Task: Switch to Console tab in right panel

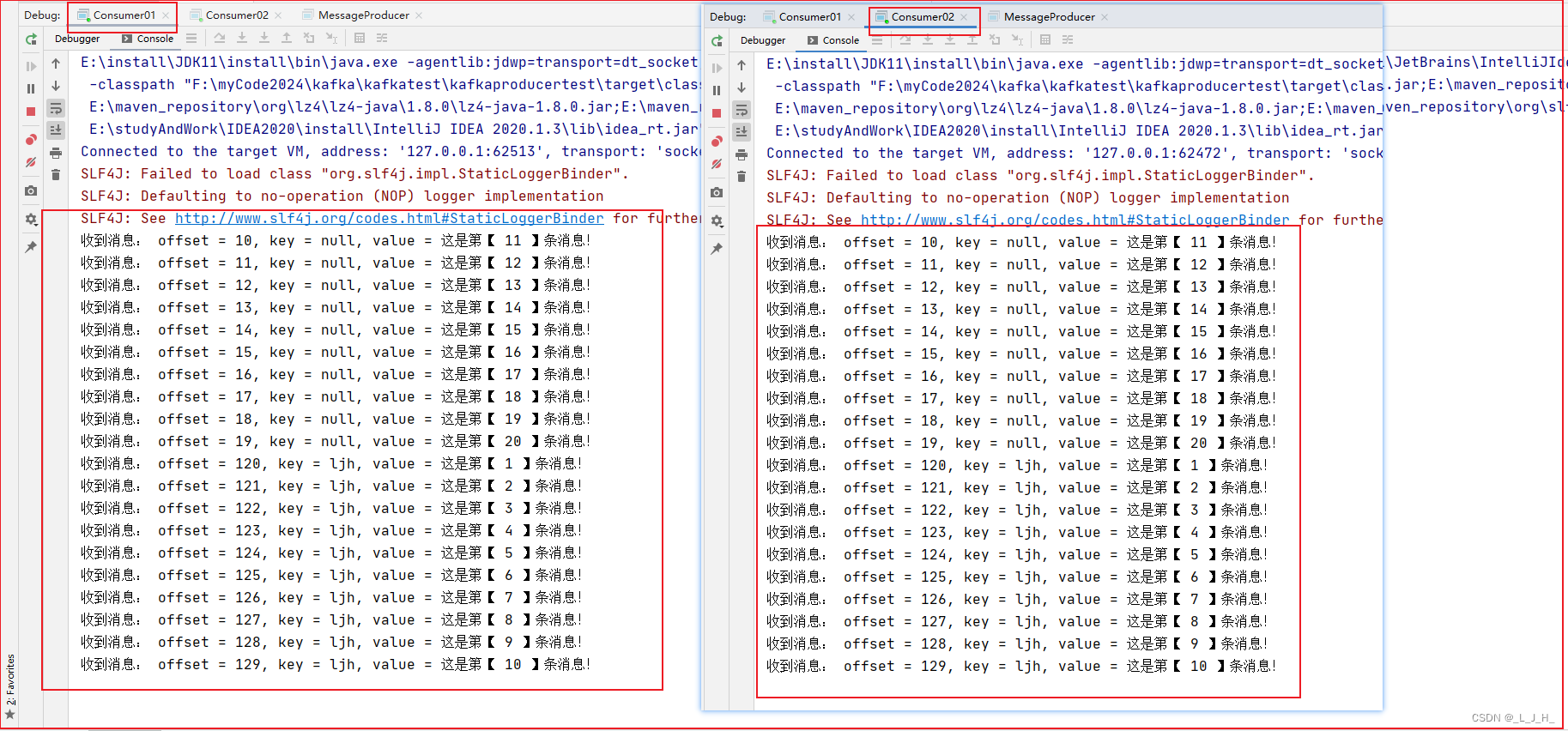Action: [x=833, y=40]
